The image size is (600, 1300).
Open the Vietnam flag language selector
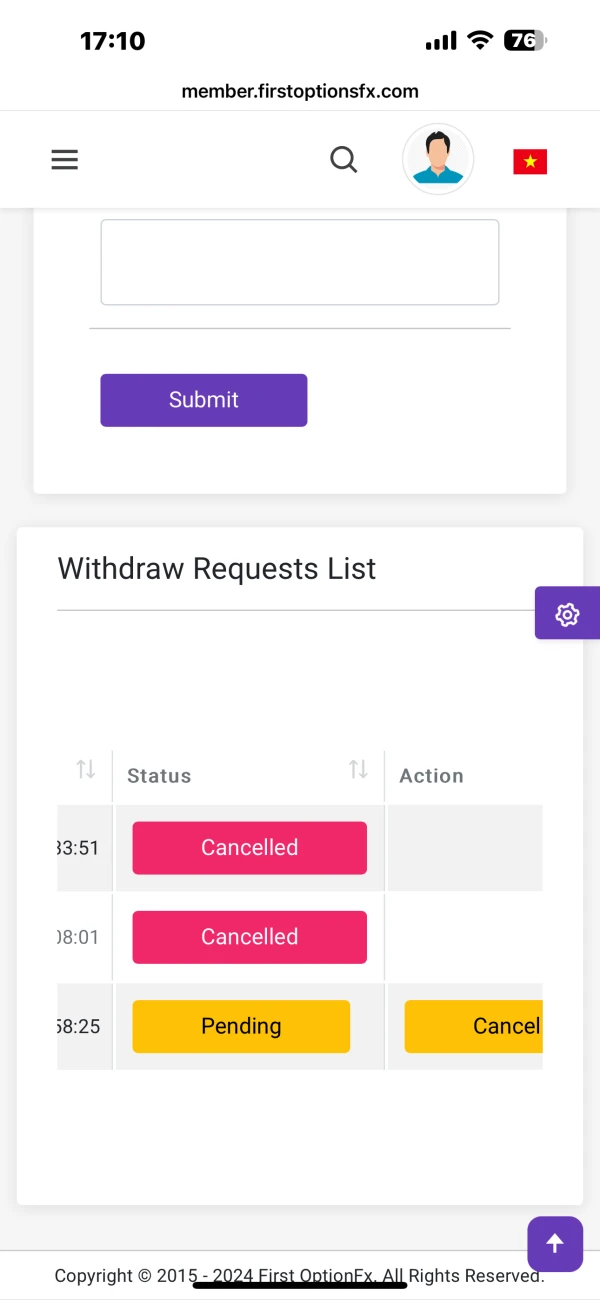(x=530, y=161)
